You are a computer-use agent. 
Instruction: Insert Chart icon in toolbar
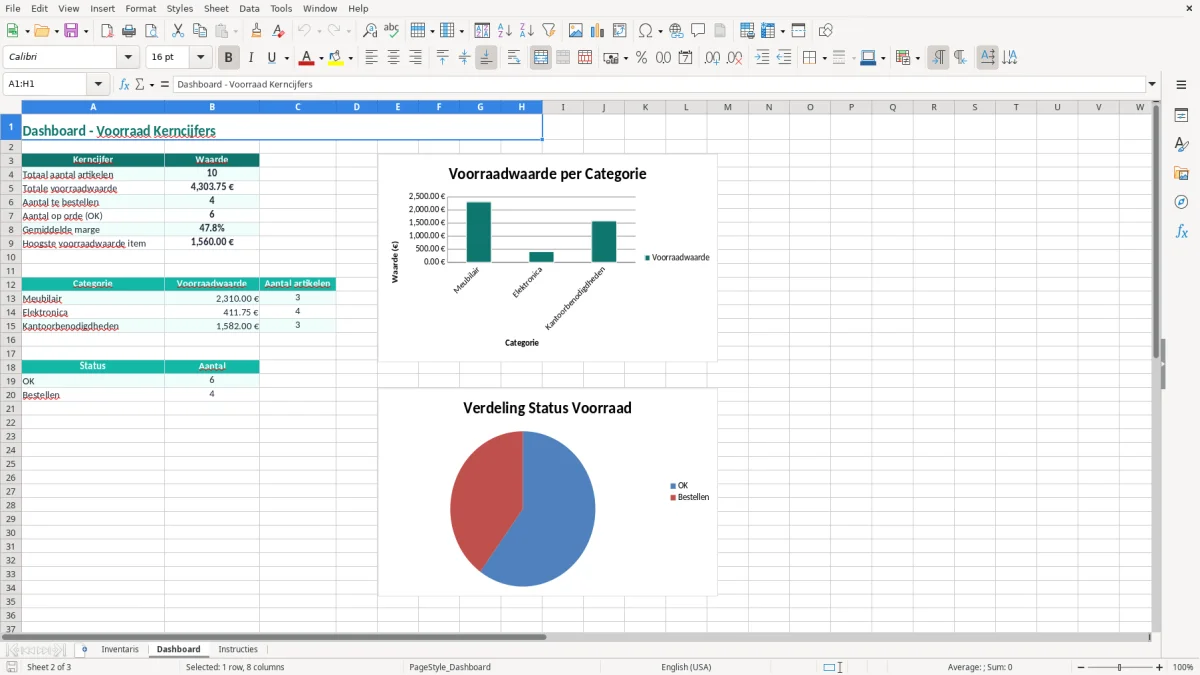pyautogui.click(x=598, y=31)
